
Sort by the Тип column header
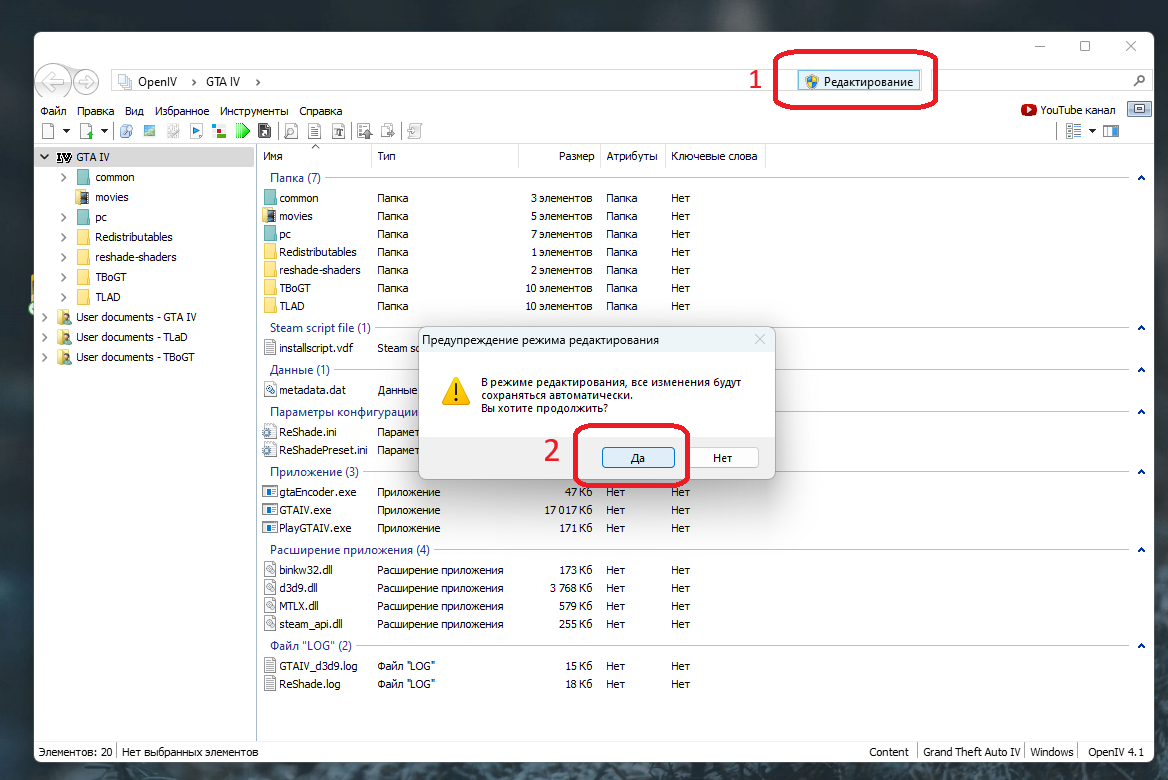pyautogui.click(x=445, y=156)
